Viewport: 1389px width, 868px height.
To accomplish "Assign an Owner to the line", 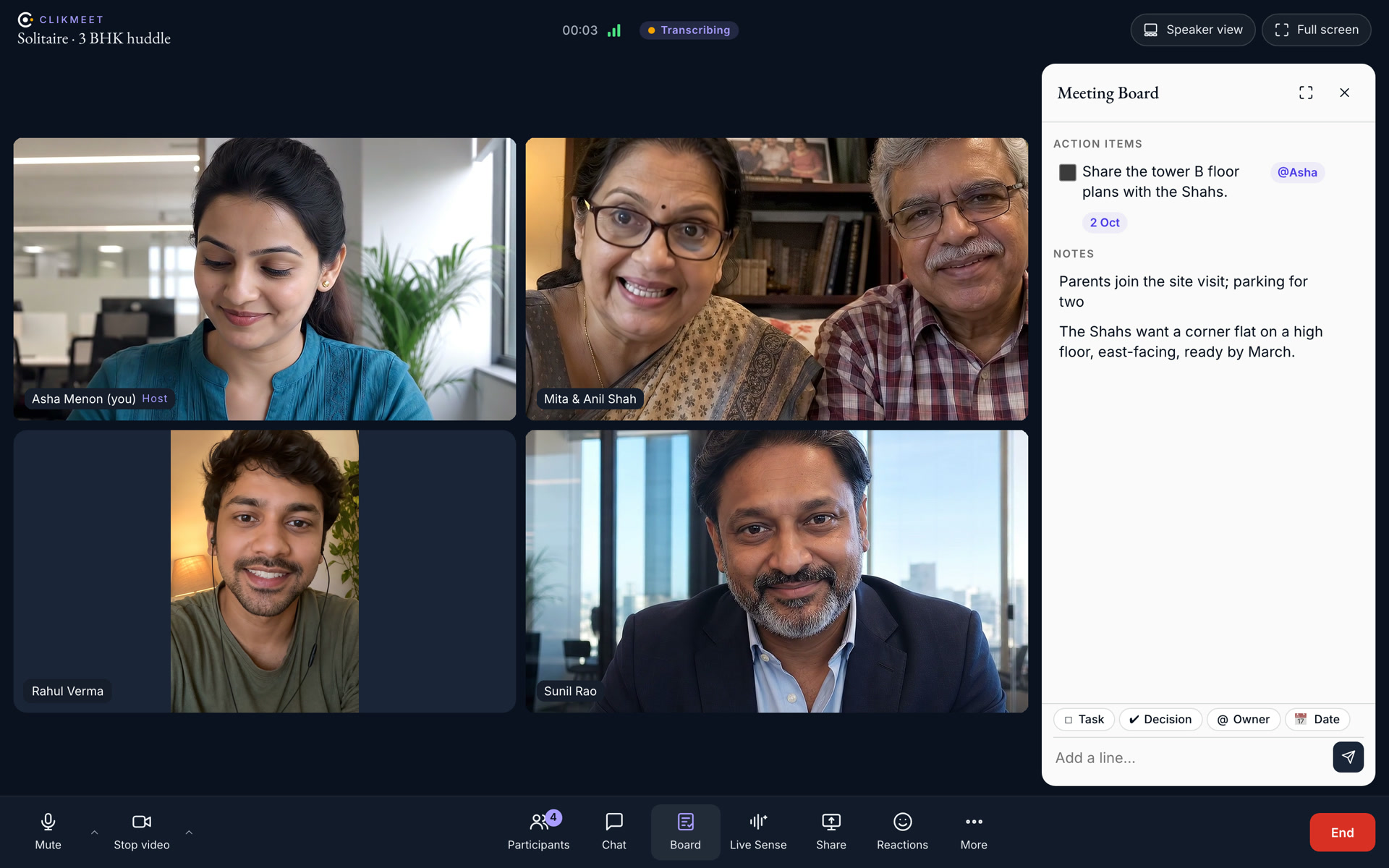I will point(1243,719).
